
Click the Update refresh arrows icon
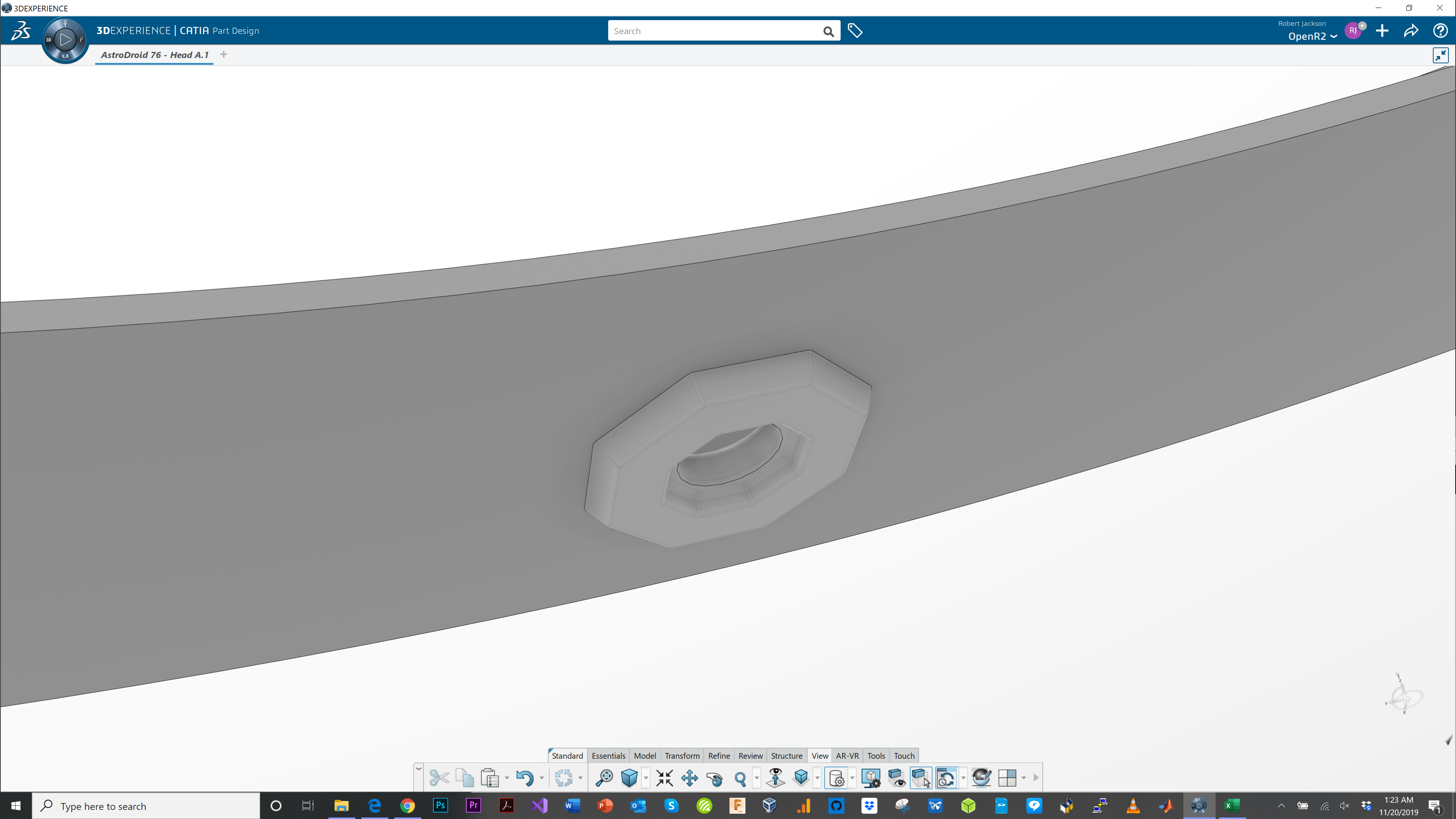pos(563,778)
